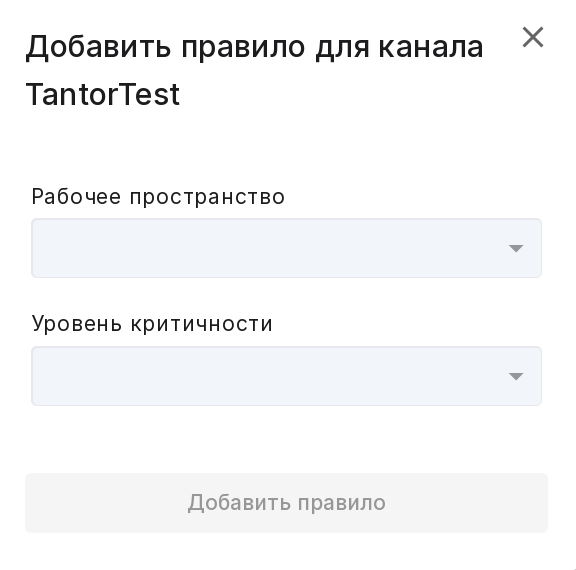
Task: Dismiss dialog with the X icon
Action: coord(533,37)
